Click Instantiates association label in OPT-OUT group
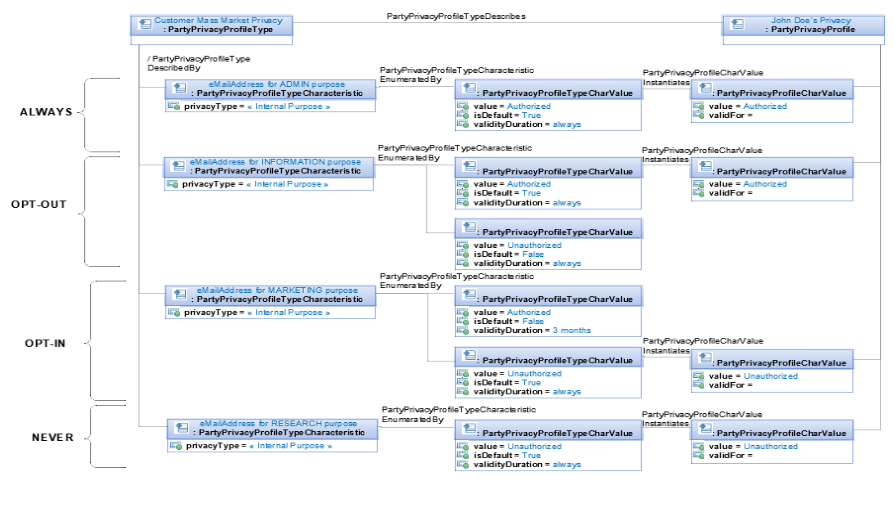This screenshot has width=895, height=527. [x=666, y=159]
